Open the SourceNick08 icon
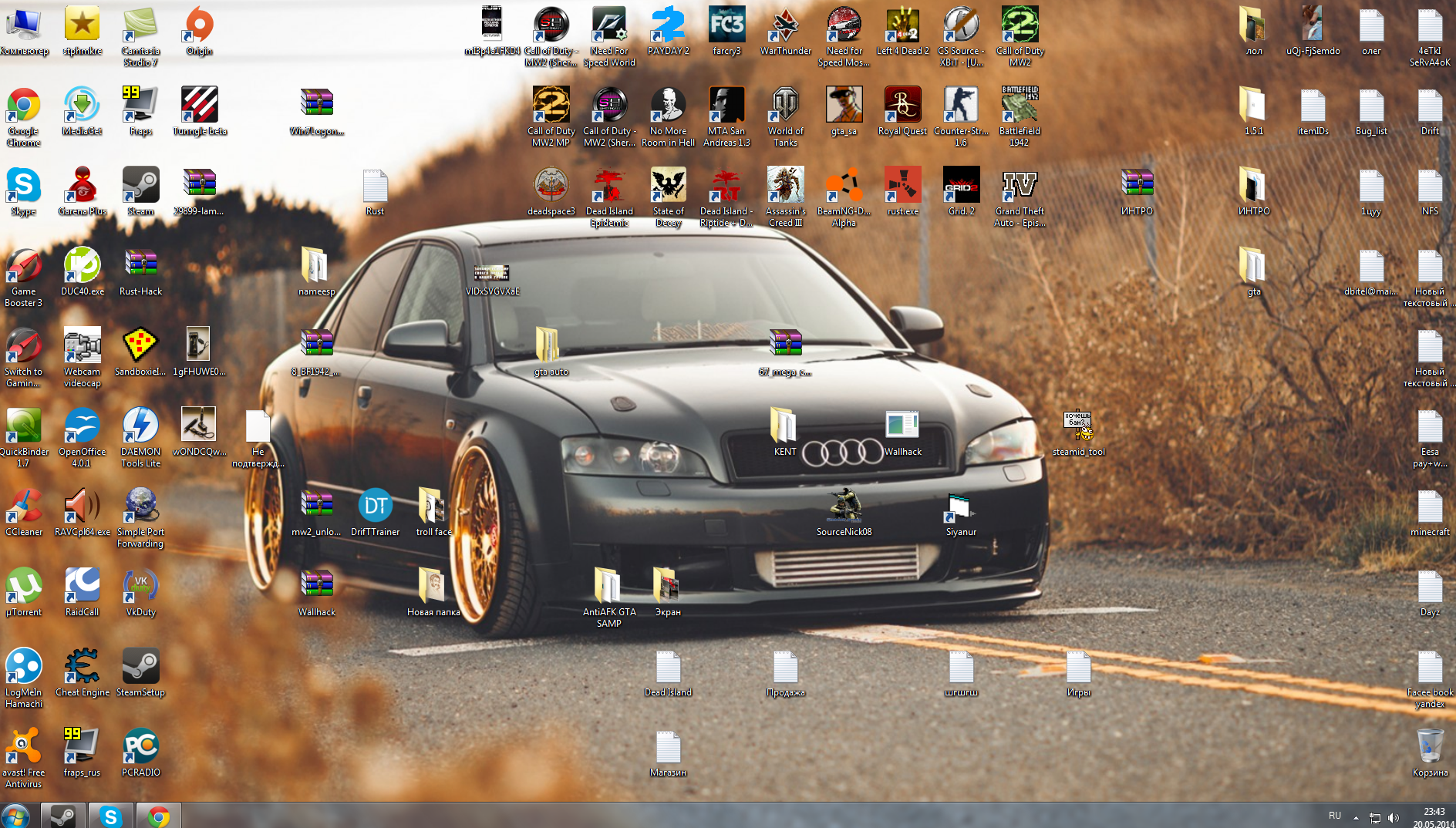The image size is (1456, 828). click(844, 512)
